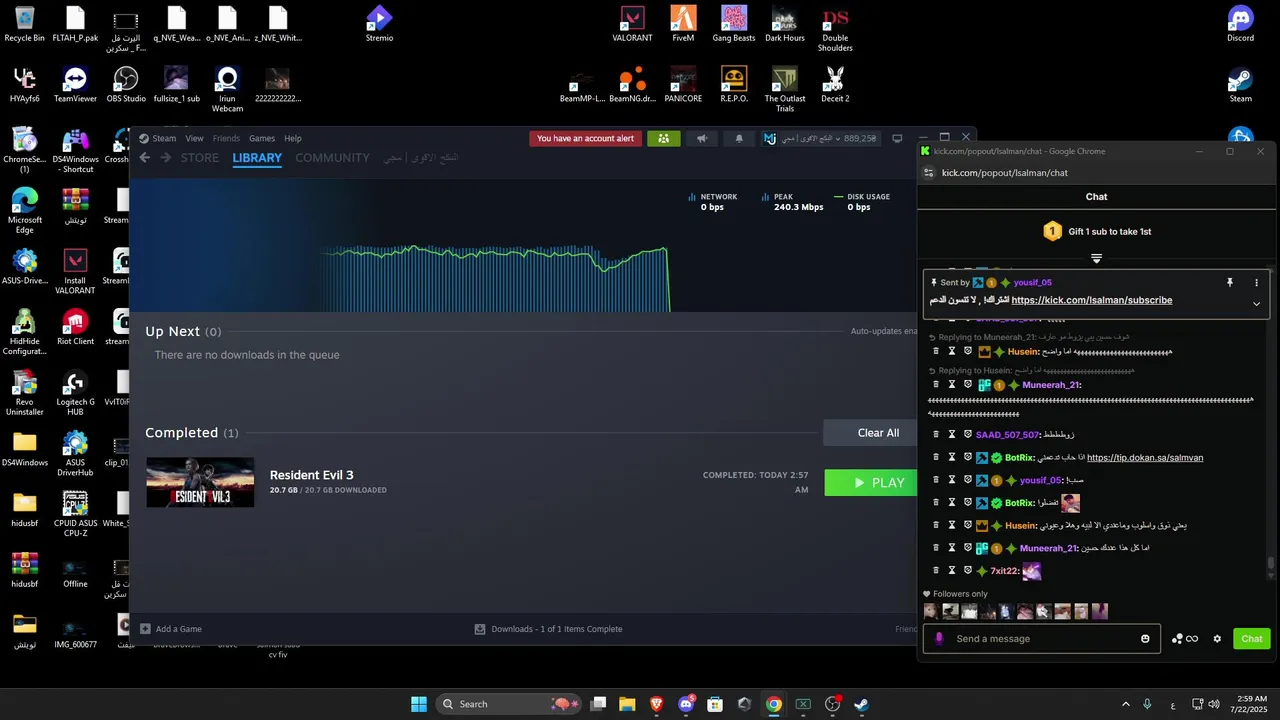
Task: Timeout 7xit22 using hourglass icon
Action: (x=952, y=571)
